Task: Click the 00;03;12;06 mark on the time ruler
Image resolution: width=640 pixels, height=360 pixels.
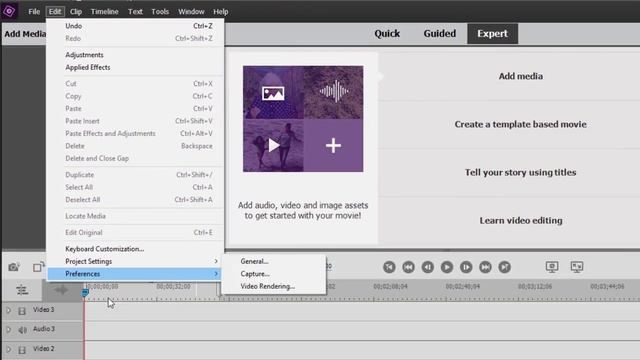Action: [535, 287]
